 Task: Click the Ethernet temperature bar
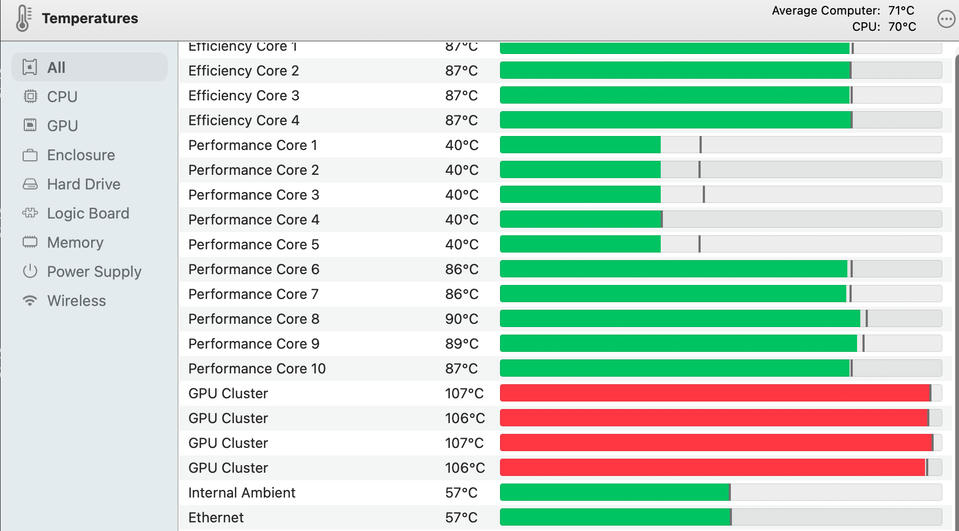point(720,518)
